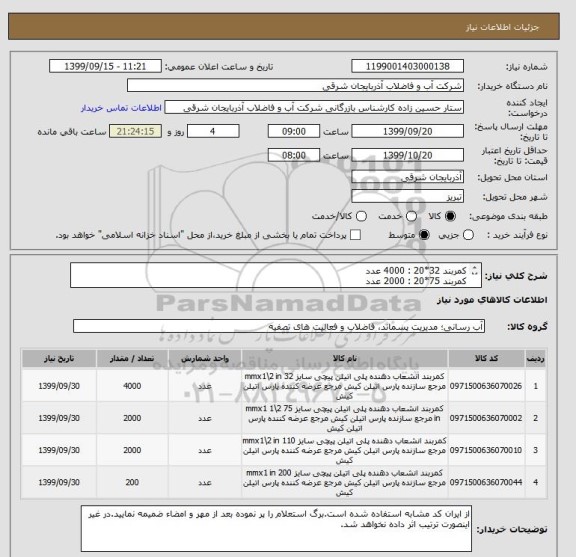
Task: Click the unit عدد in row 2
Action: pos(205,418)
